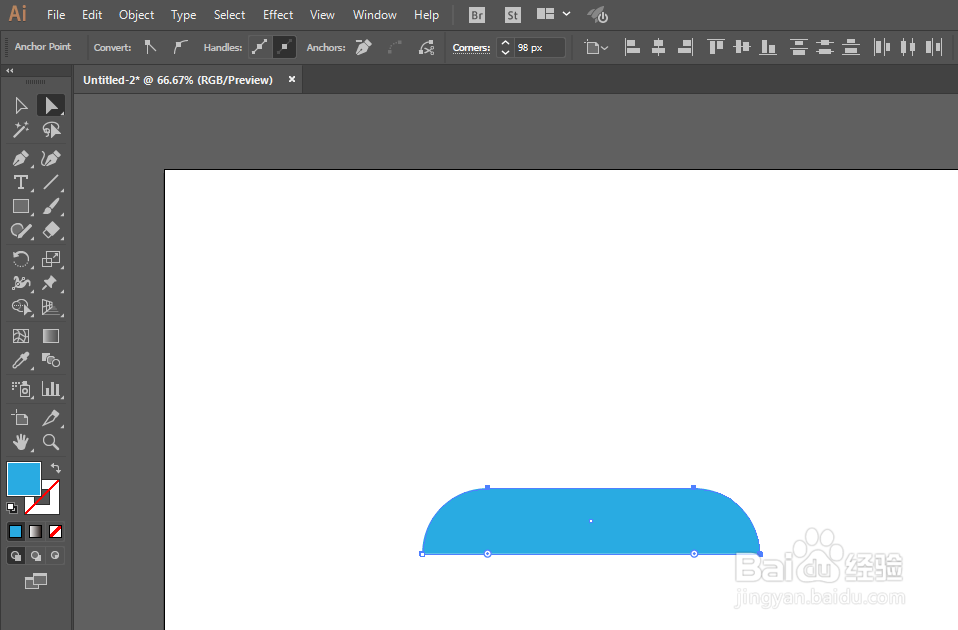Cut path at selected anchor points

pyautogui.click(x=426, y=47)
